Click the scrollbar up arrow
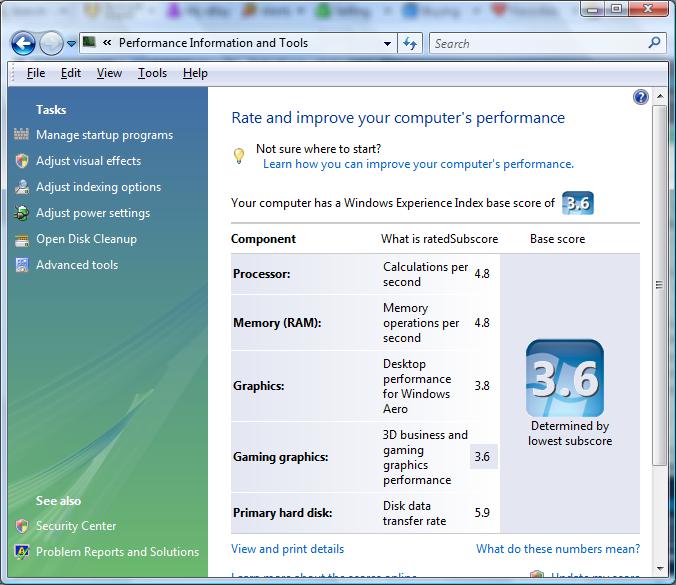Image resolution: width=676 pixels, height=585 pixels. click(660, 96)
